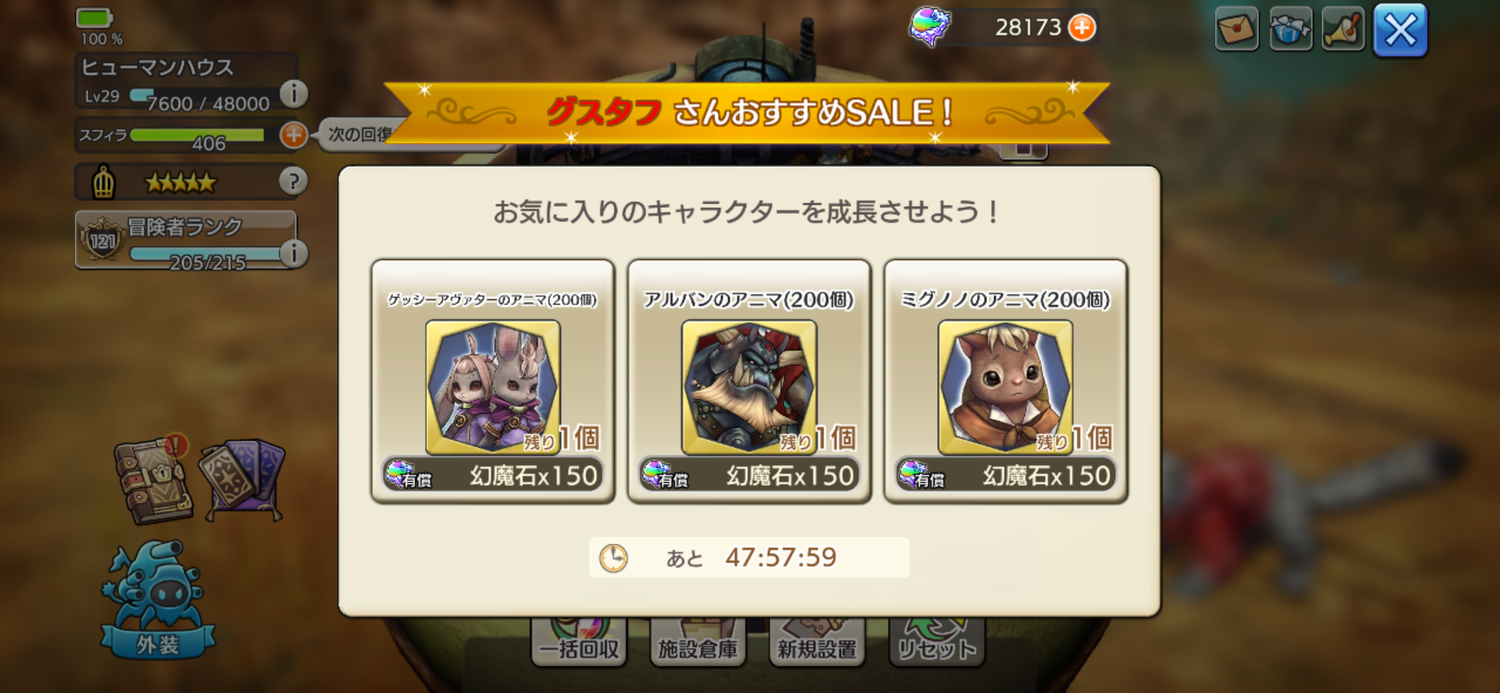
Task: Refill スフィラ with the orange plus button
Action: coord(293,134)
